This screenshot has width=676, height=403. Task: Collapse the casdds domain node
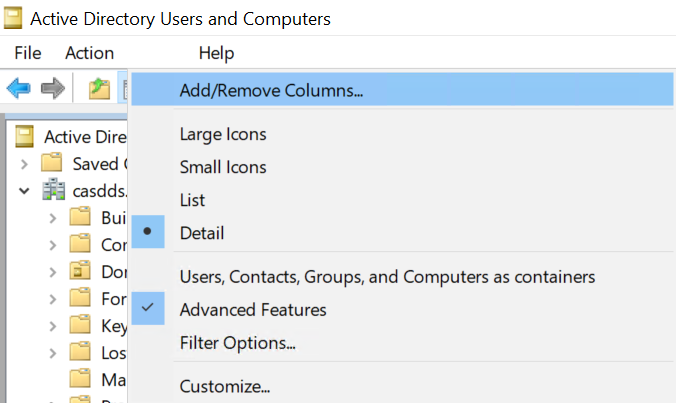coord(25,191)
